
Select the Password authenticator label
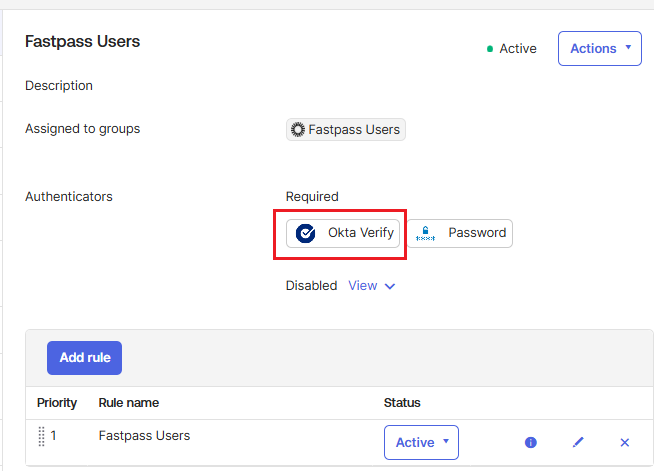point(477,233)
